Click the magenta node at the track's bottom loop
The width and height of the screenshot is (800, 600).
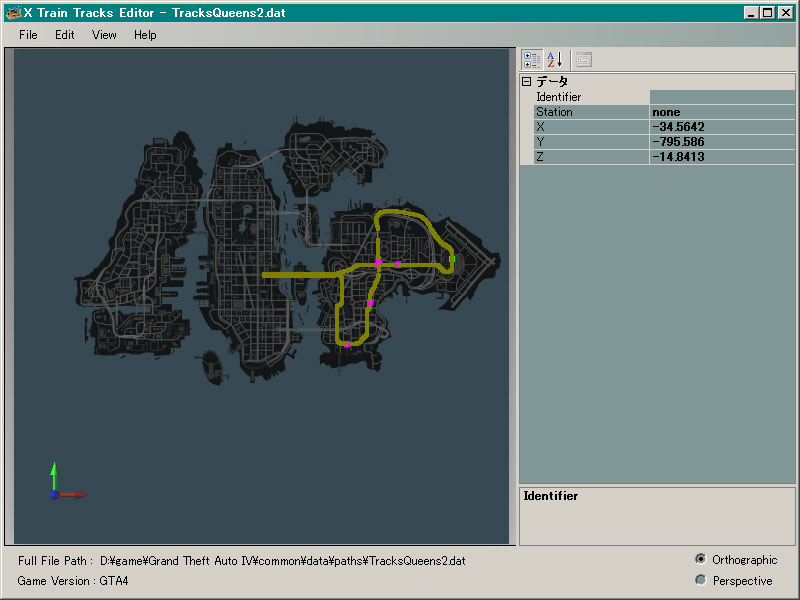click(x=347, y=344)
